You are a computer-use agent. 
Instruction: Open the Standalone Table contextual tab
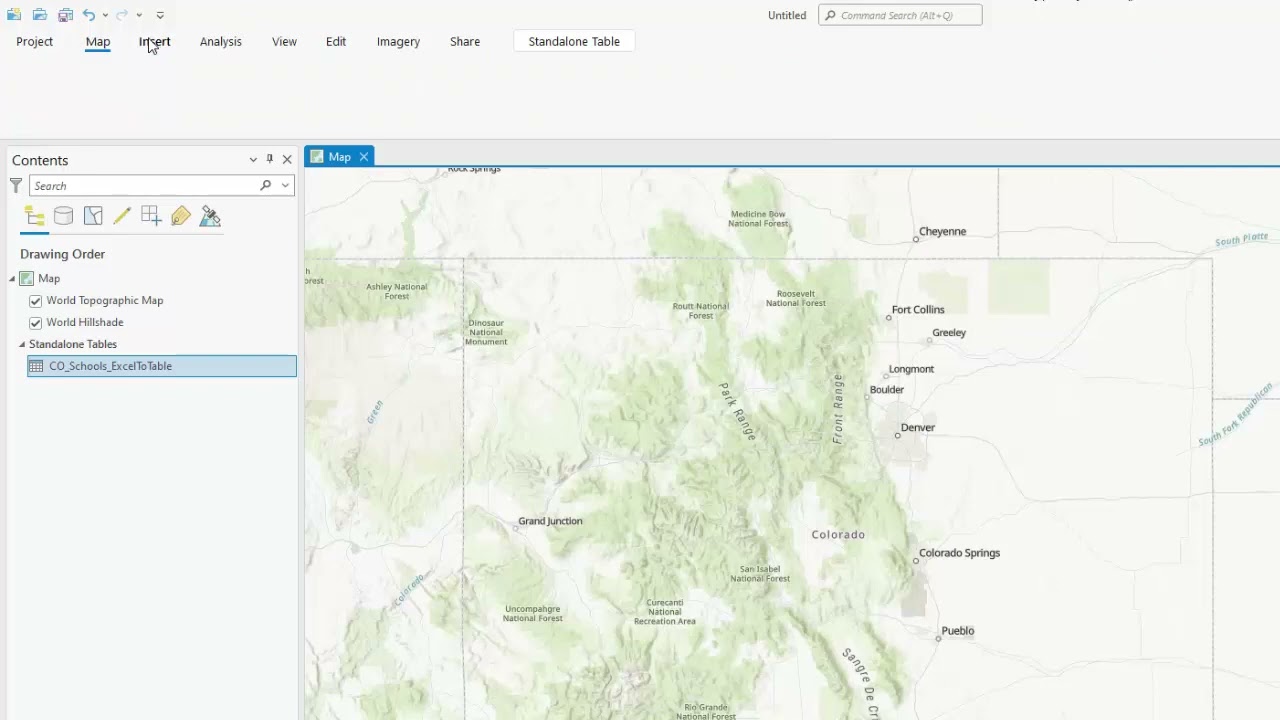click(574, 41)
